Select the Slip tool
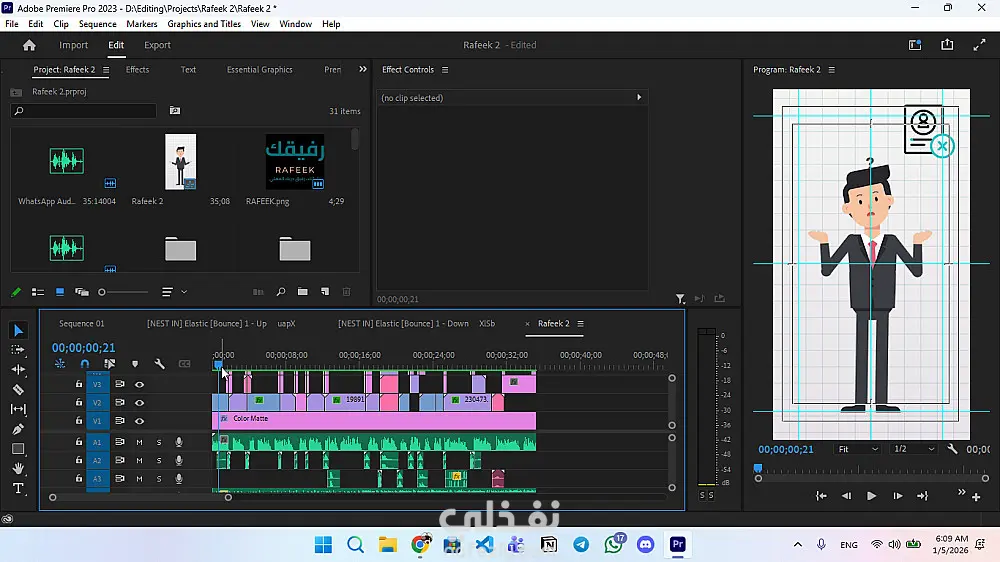 pyautogui.click(x=18, y=409)
